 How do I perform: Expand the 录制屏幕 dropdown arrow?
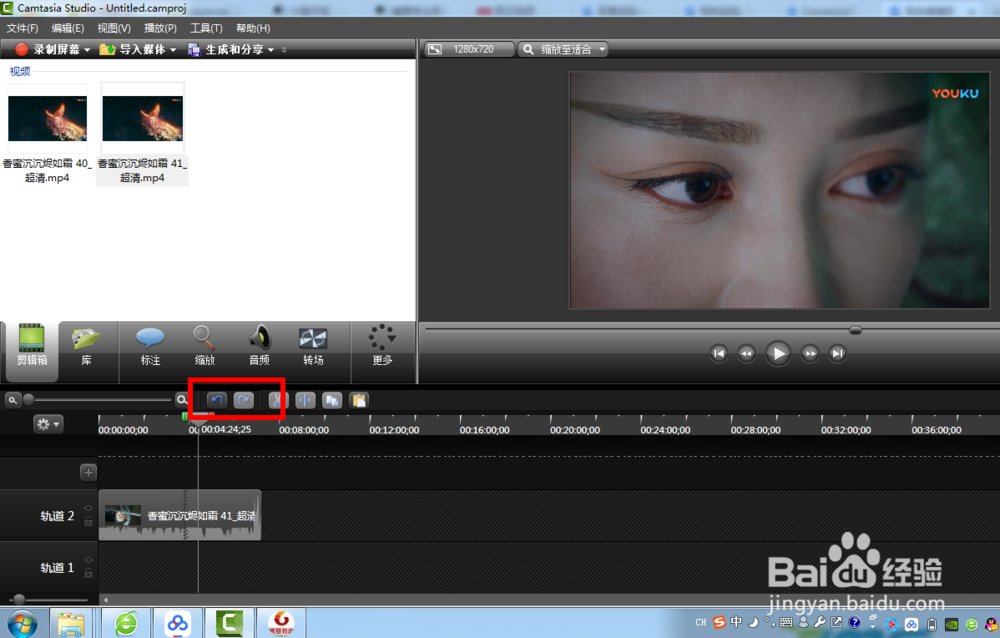(x=87, y=50)
